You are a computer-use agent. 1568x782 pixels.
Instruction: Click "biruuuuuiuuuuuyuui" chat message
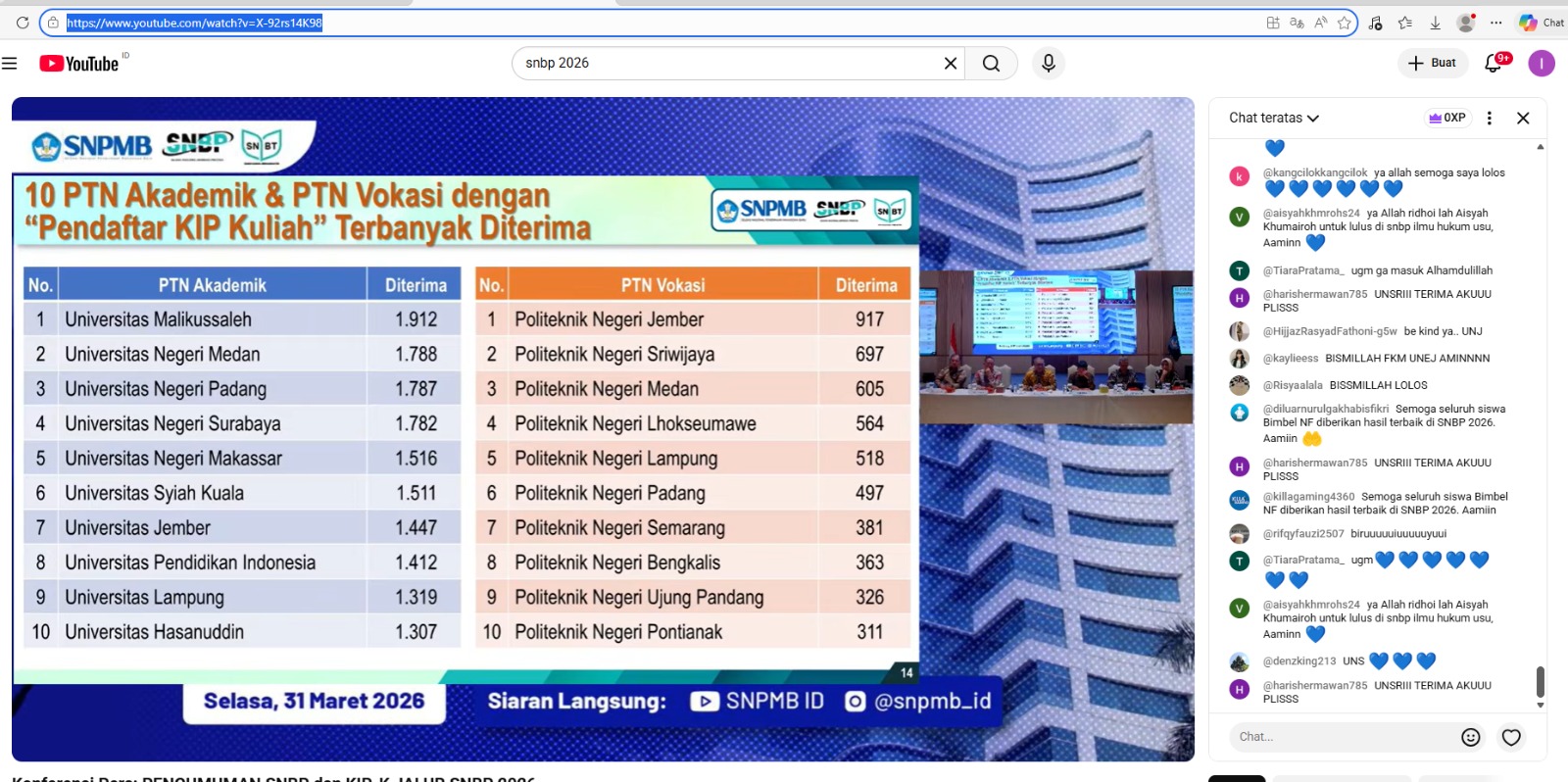click(1398, 534)
